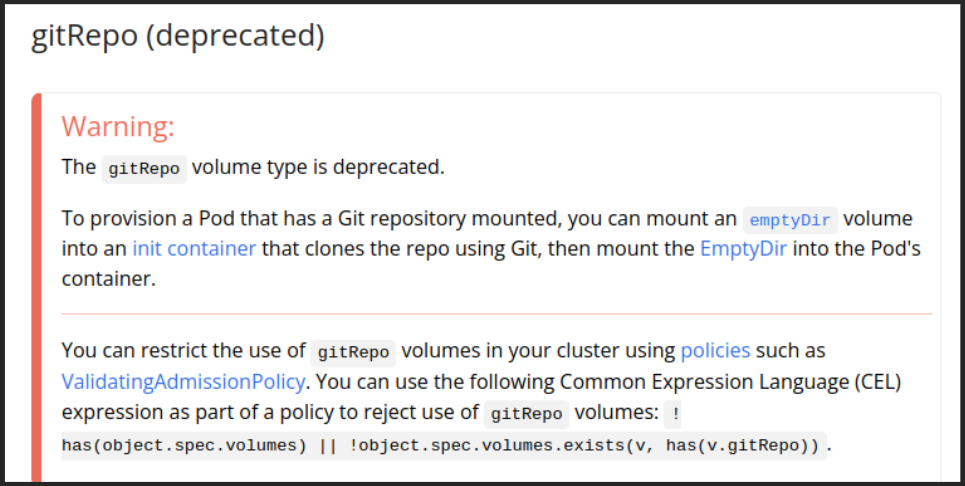This screenshot has height=486, width=965.
Task: Click the has(object.spec.volumes) CEL expression line
Action: coord(444,445)
